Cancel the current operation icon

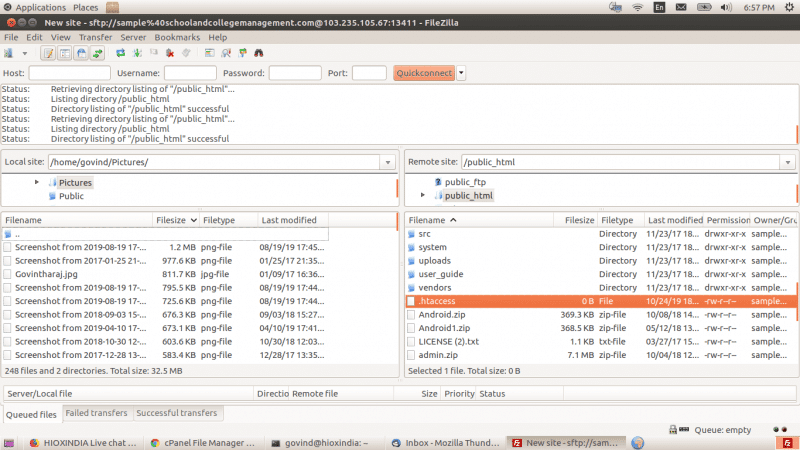154,53
